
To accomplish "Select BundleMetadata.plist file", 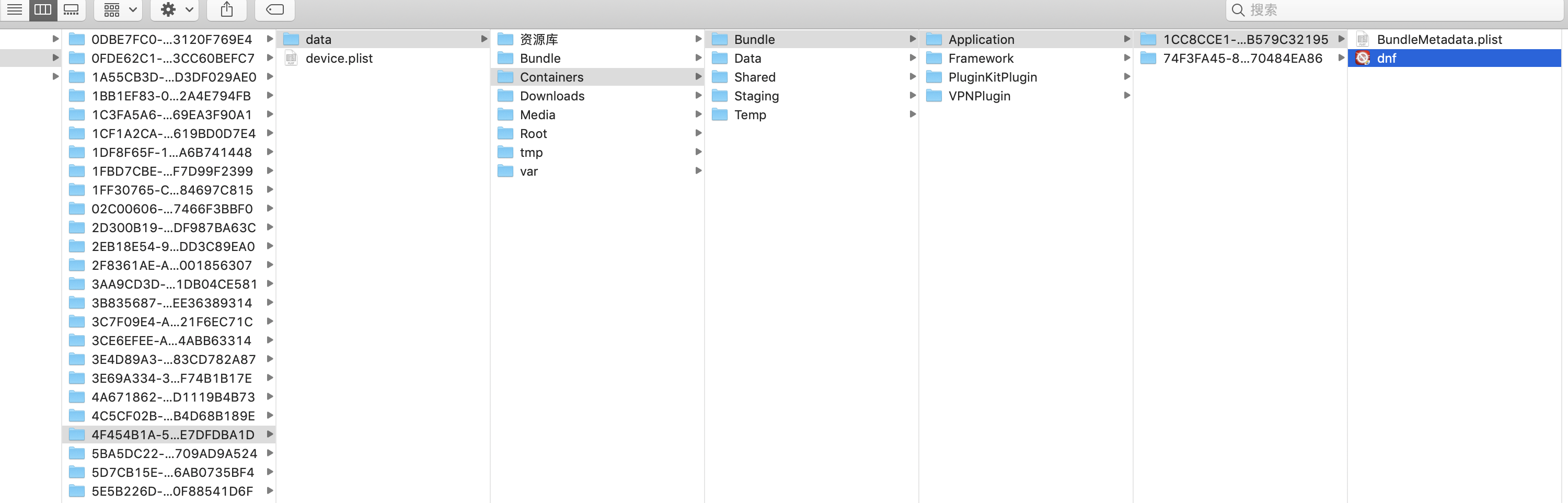I will 1439,40.
